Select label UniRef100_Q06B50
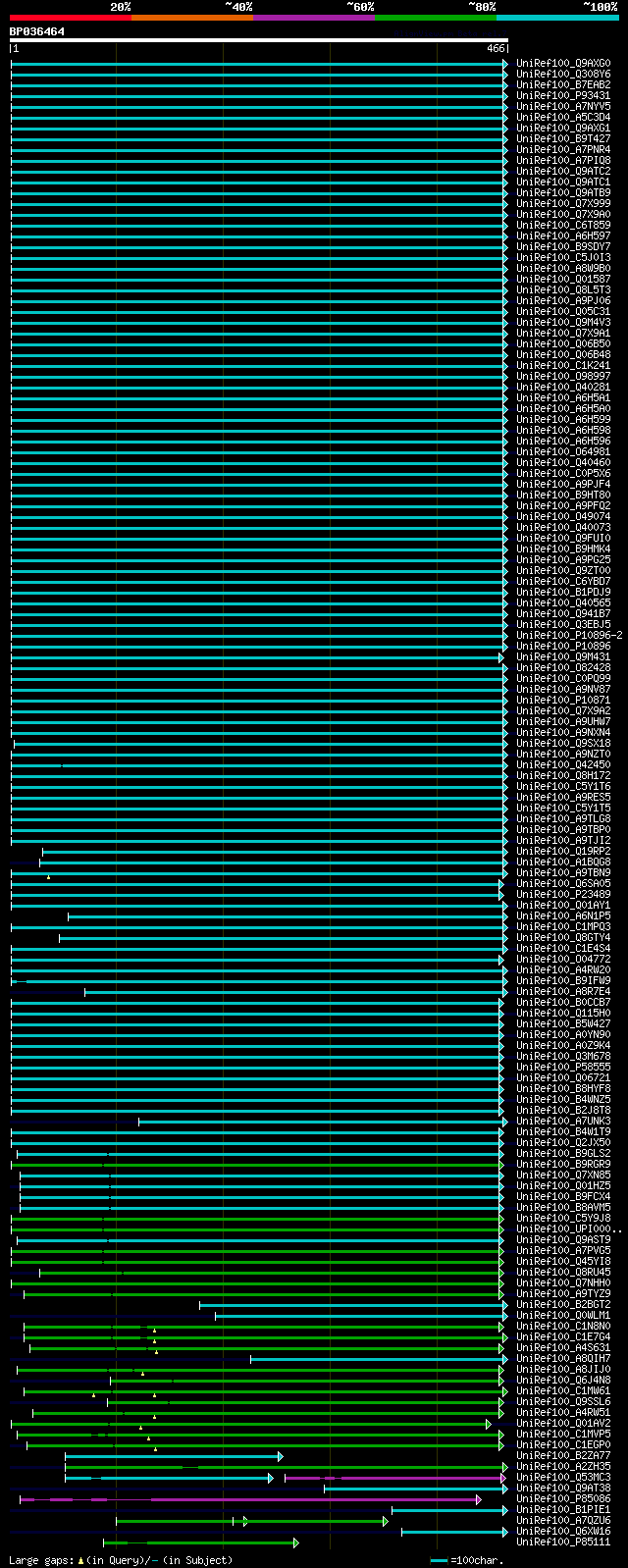 pyautogui.click(x=563, y=344)
